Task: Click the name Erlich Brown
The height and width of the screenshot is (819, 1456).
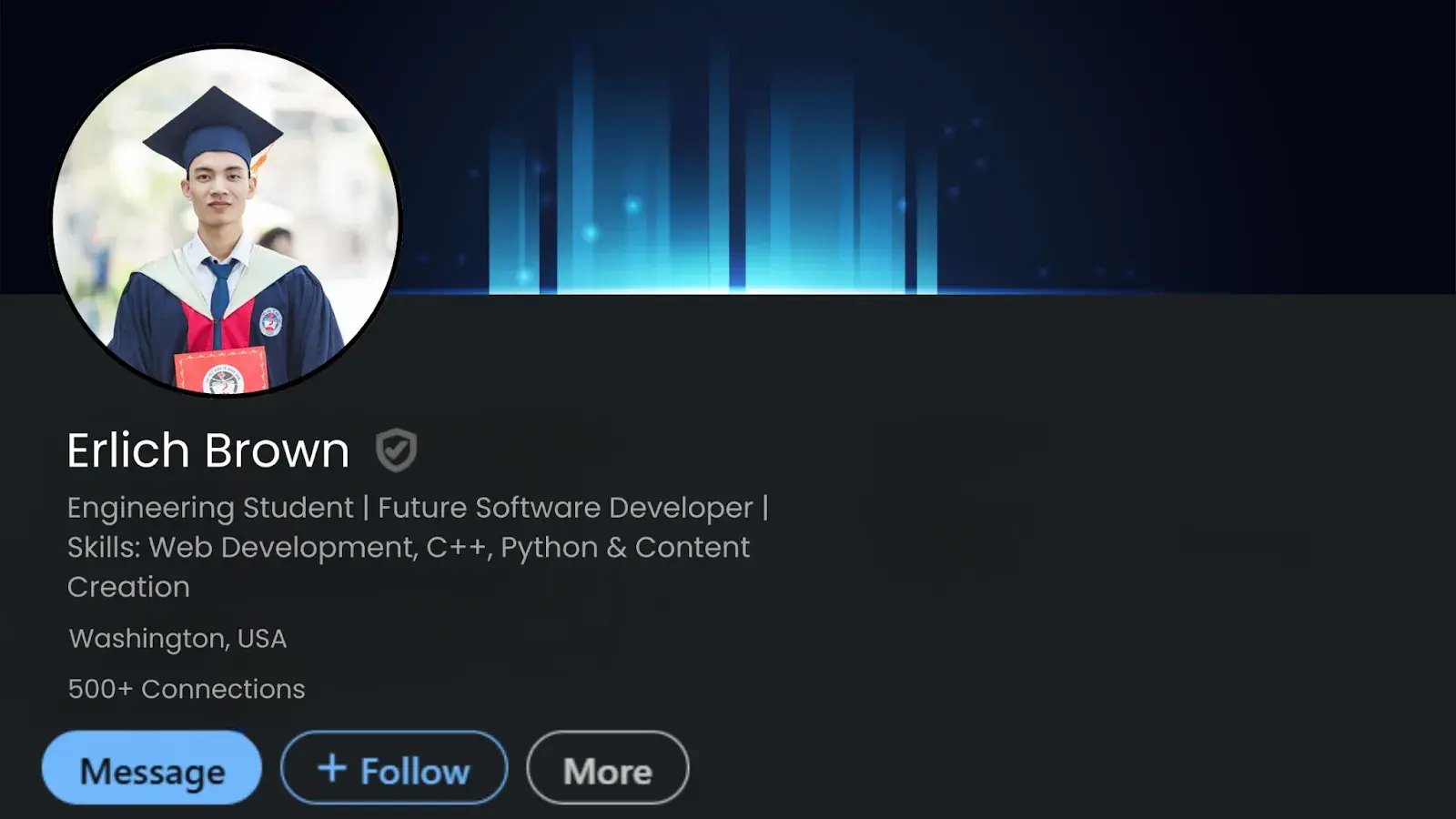Action: (x=207, y=450)
